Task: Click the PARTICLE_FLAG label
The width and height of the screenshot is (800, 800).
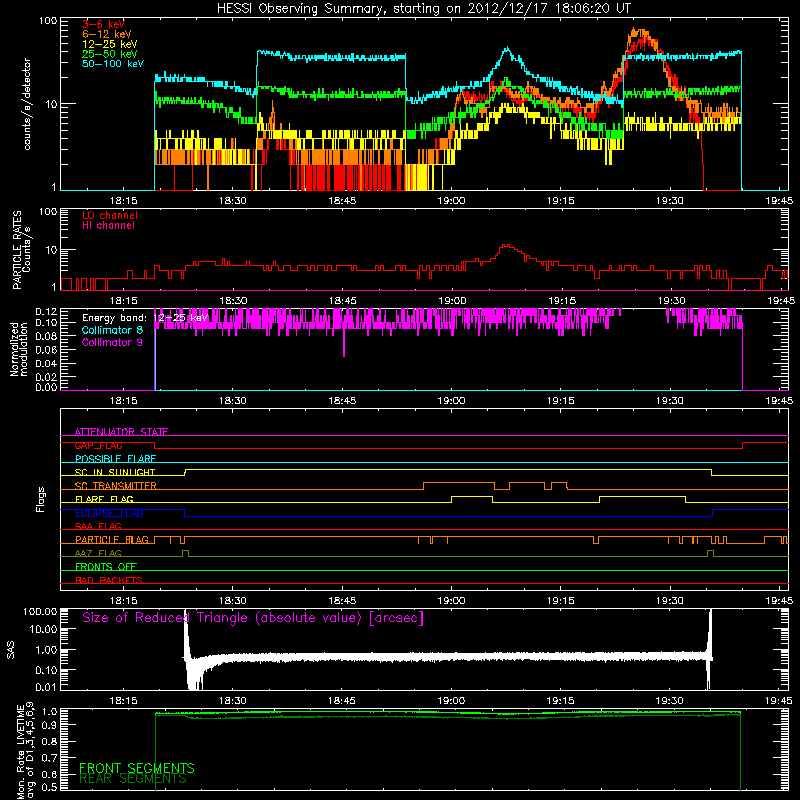Action: pos(112,539)
